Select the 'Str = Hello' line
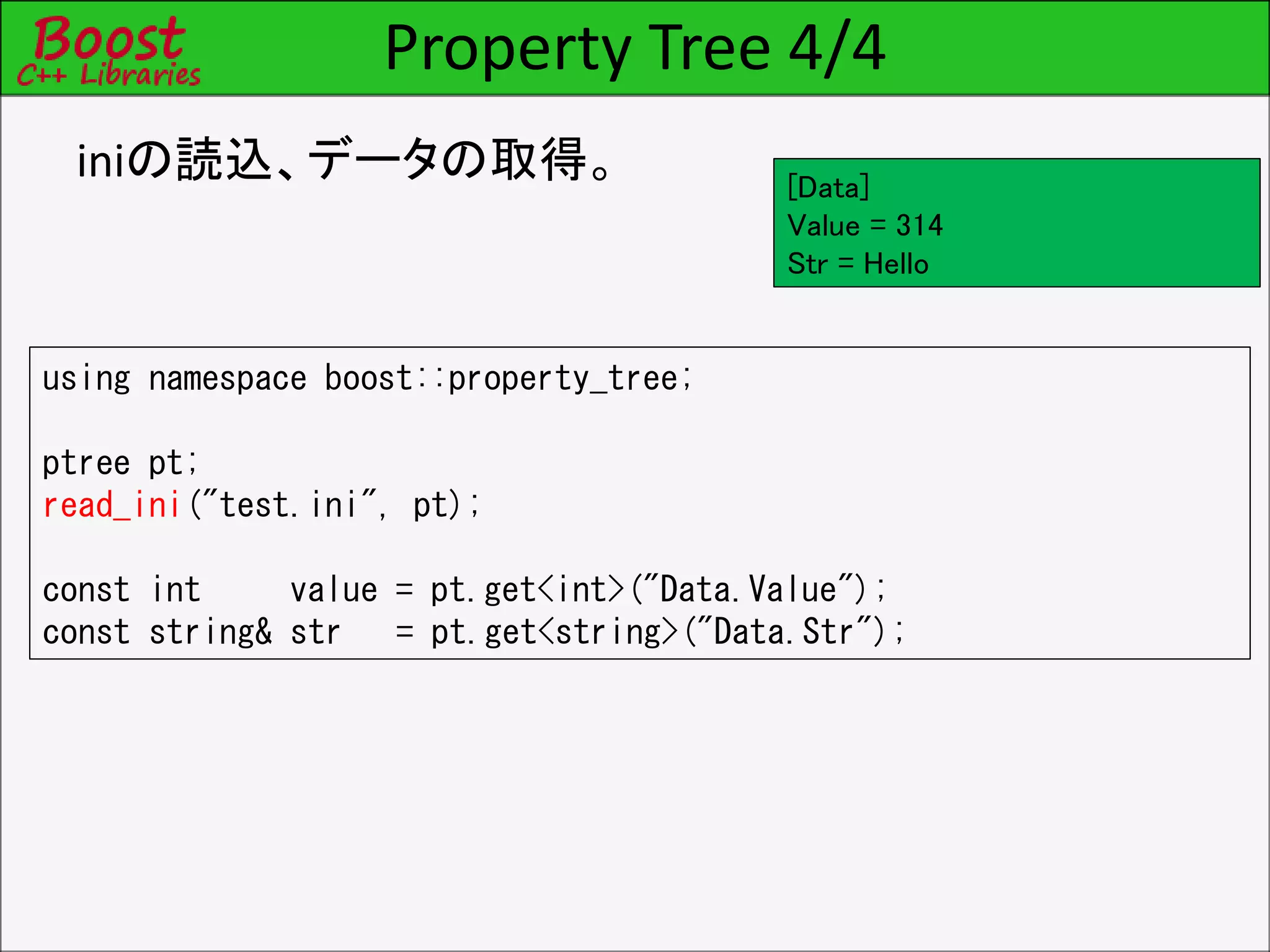 pyautogui.click(x=858, y=263)
